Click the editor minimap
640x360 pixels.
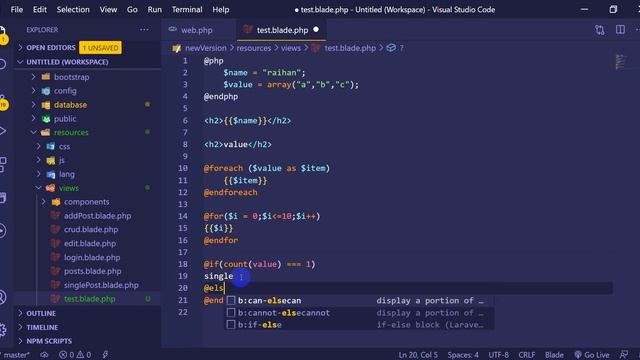tap(620, 62)
